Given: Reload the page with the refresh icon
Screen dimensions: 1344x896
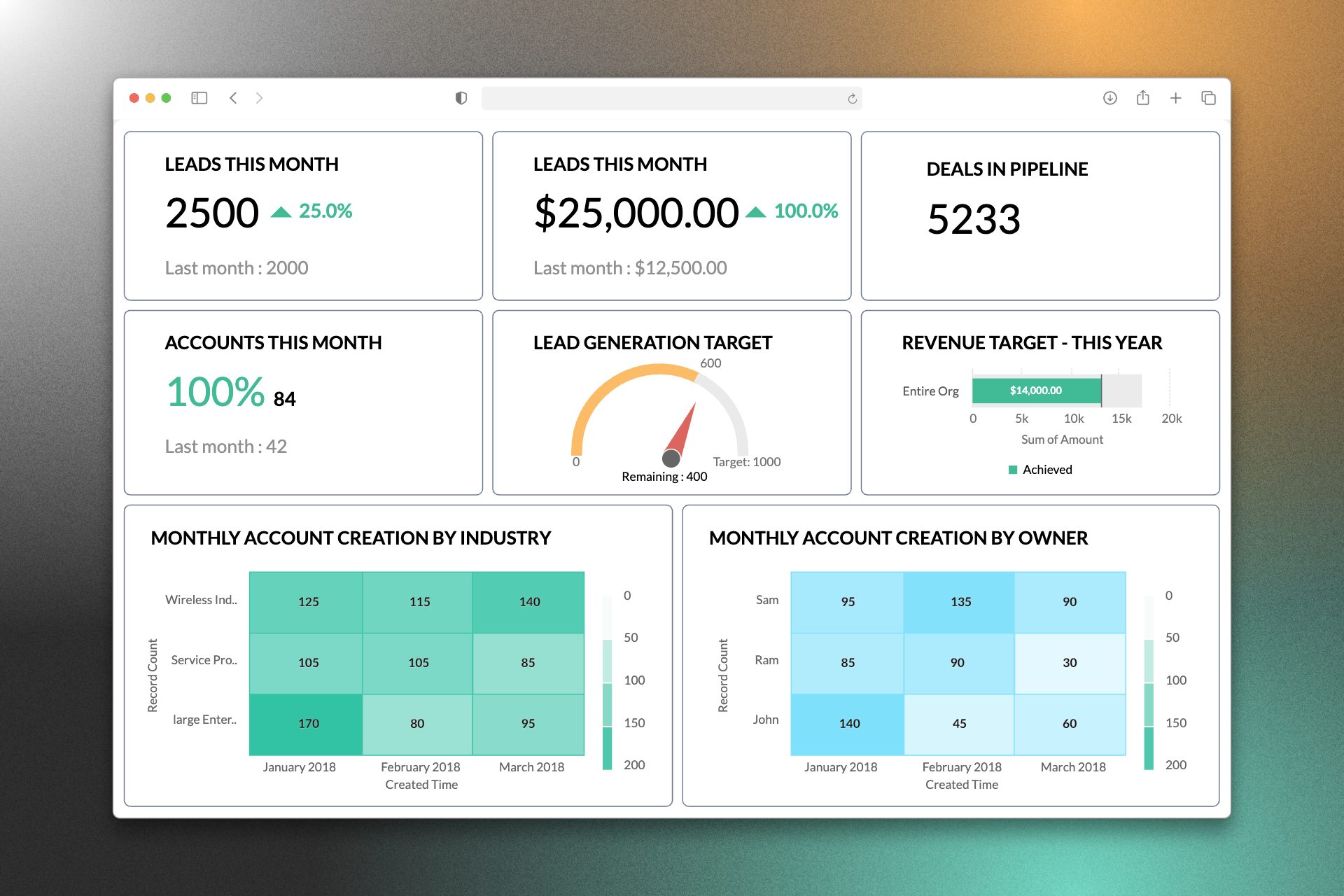Looking at the screenshot, I should click(x=852, y=99).
